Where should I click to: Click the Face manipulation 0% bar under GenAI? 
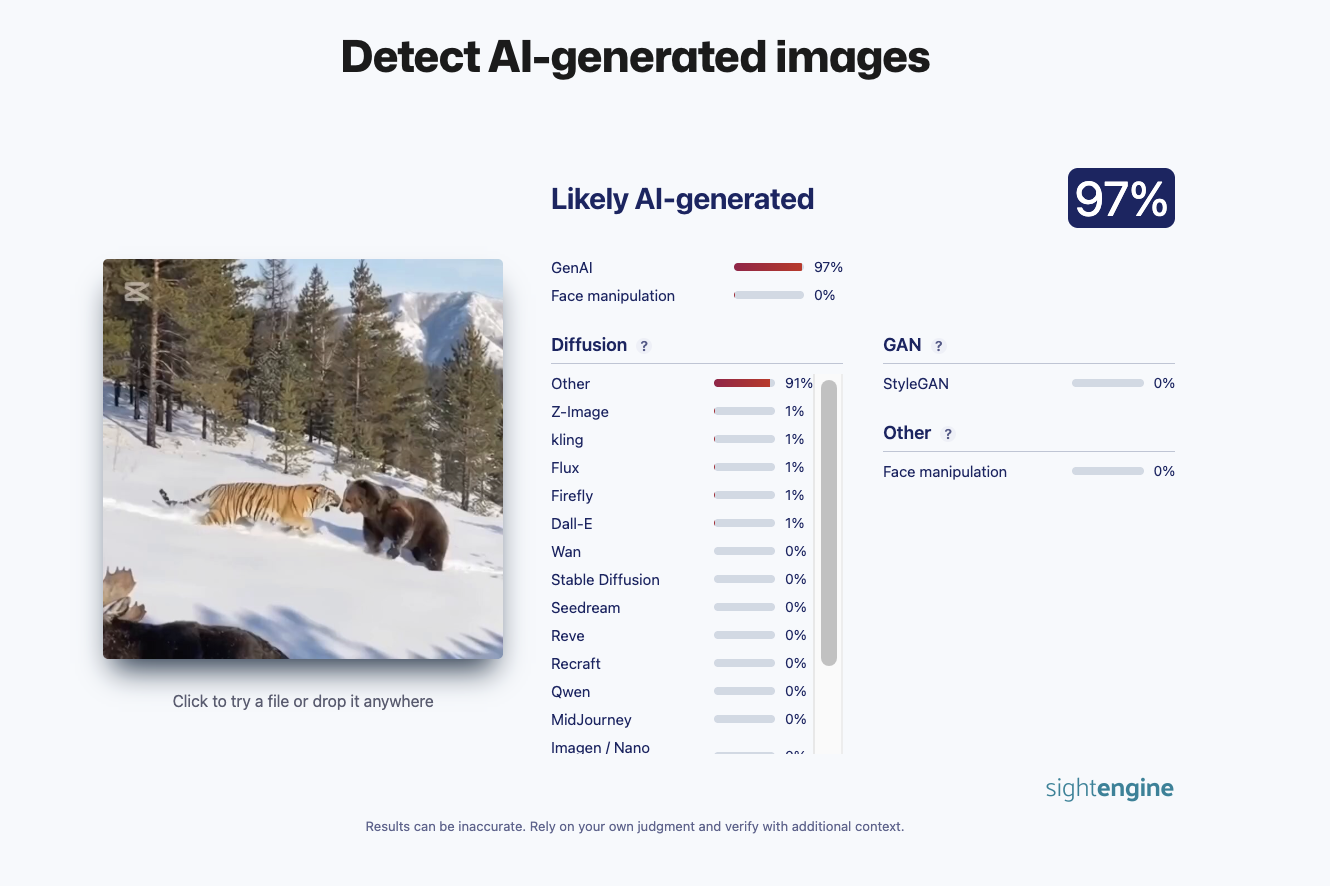point(768,295)
